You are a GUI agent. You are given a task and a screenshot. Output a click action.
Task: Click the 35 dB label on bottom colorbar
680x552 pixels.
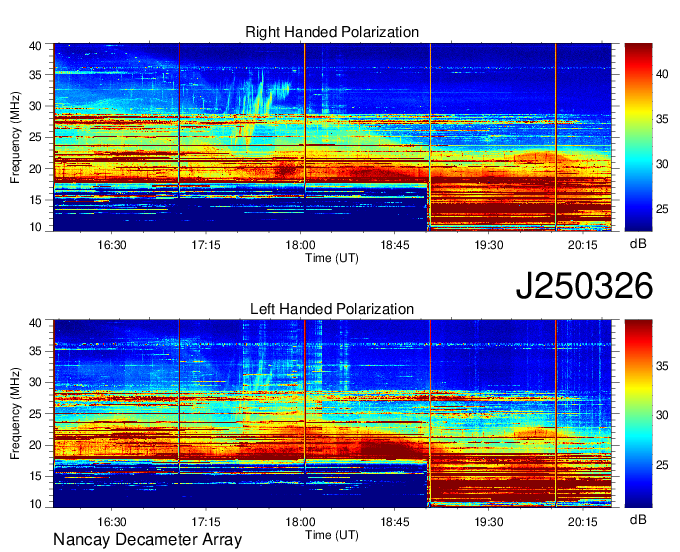pos(662,366)
